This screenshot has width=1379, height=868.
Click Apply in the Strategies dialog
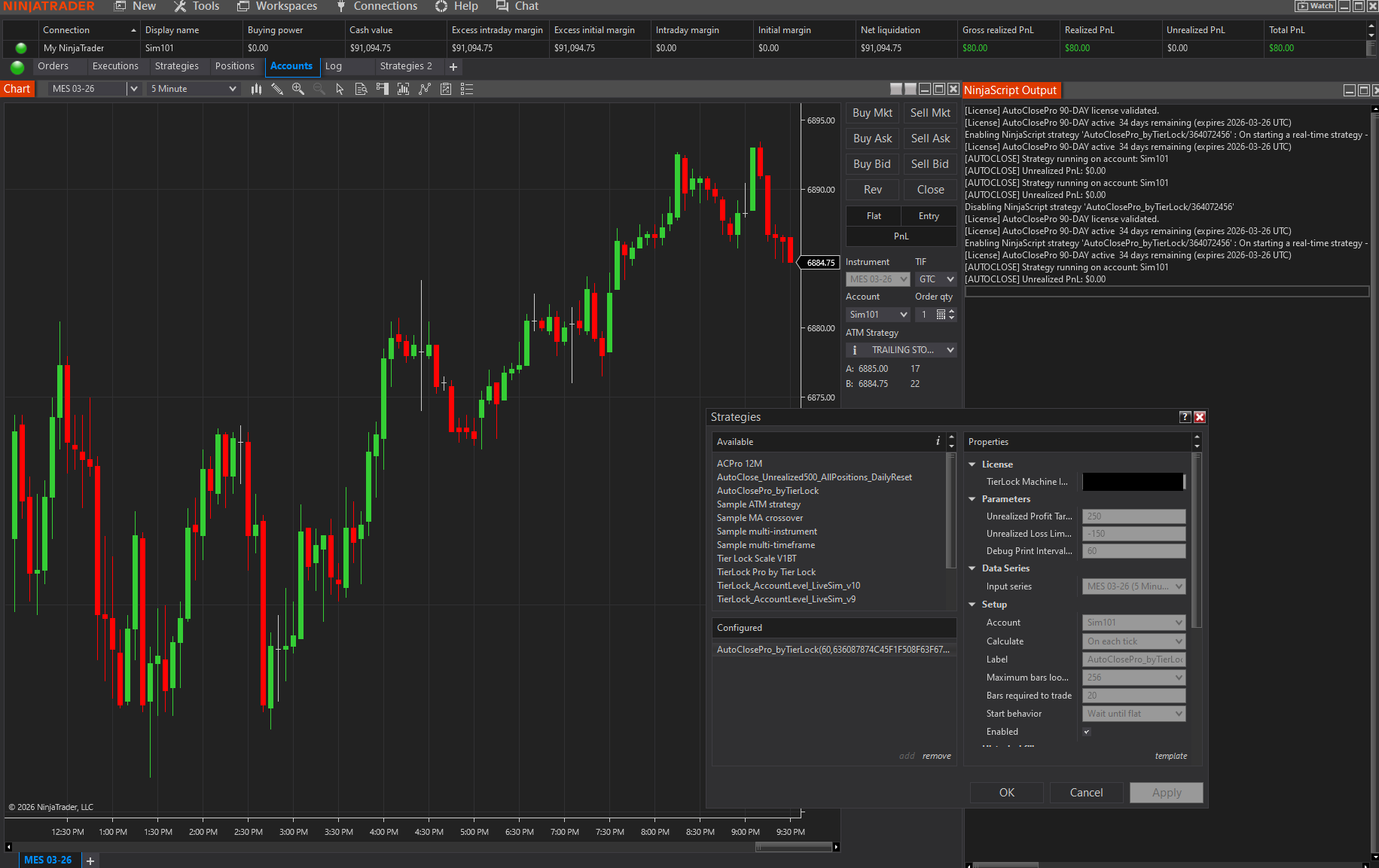[1166, 792]
